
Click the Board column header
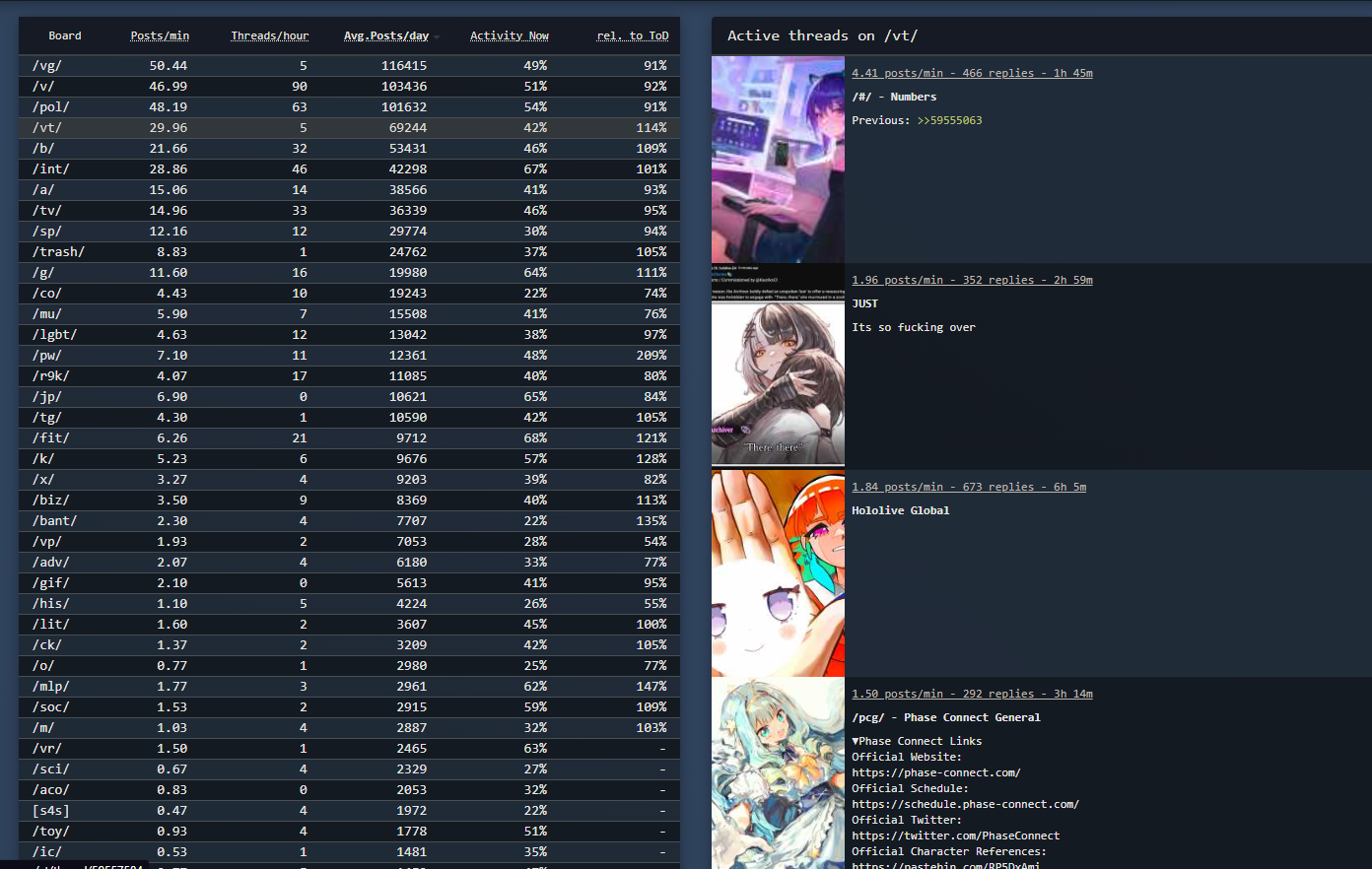click(65, 35)
